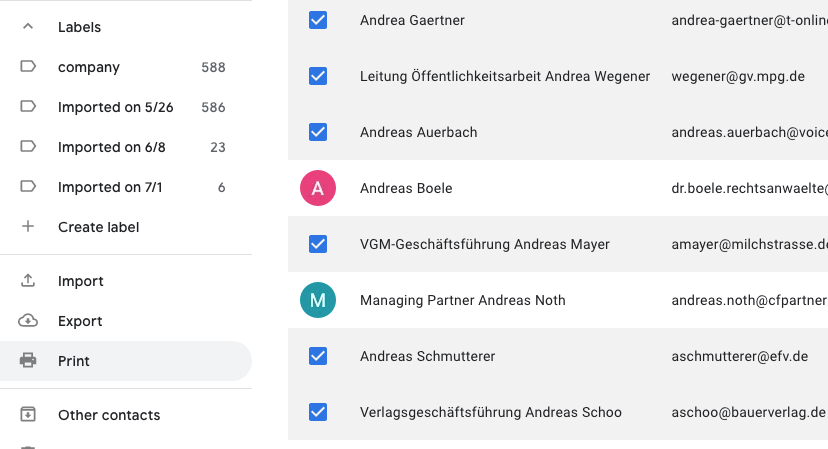Click the Print printer icon
Viewport: 828px width, 449px height.
[x=28, y=361]
